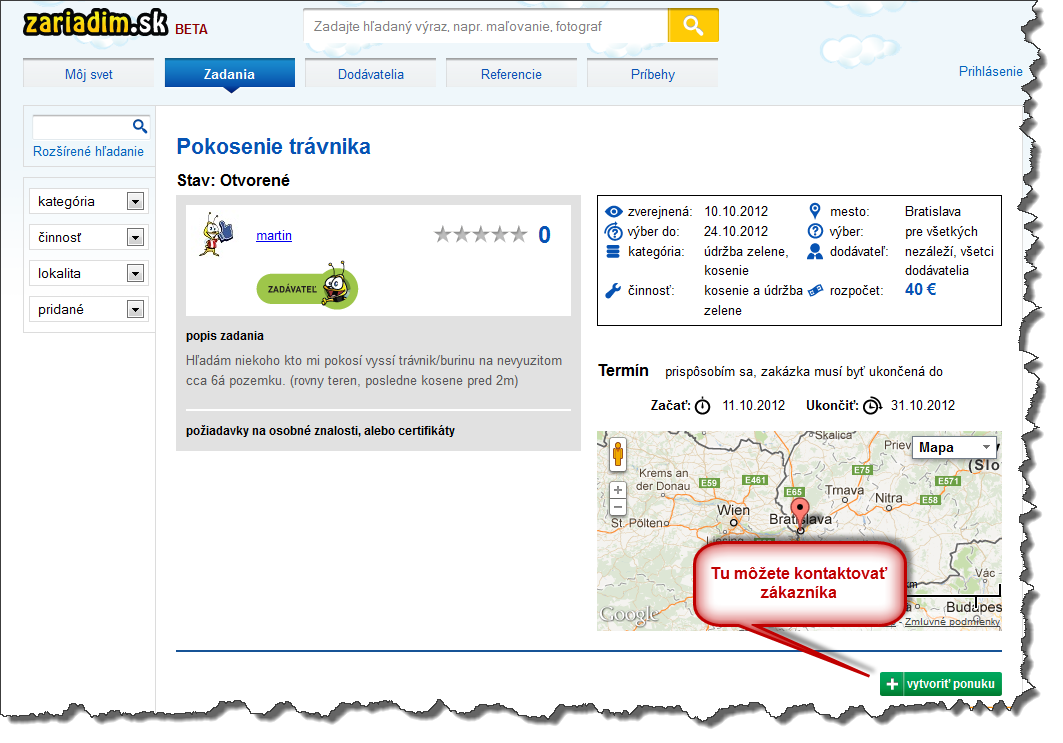Click the wrench icon beside činnosť
Viewport: 1063px width, 743px height.
(613, 291)
